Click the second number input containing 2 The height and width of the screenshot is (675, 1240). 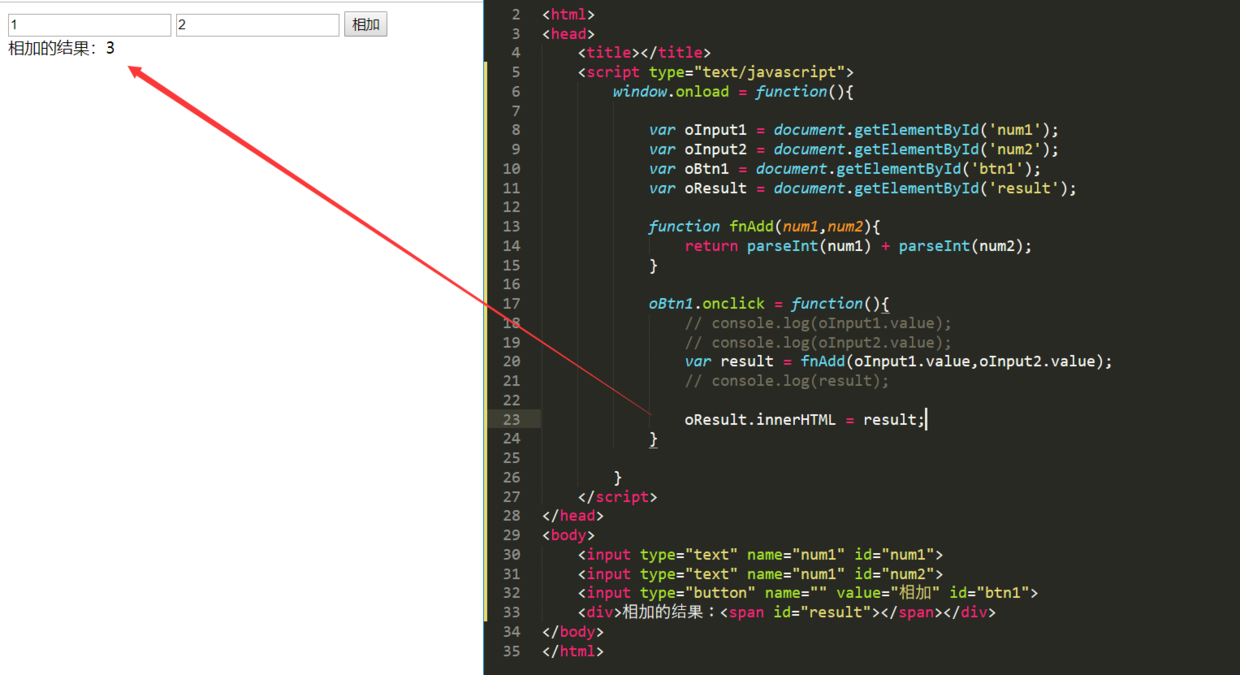[x=258, y=25]
